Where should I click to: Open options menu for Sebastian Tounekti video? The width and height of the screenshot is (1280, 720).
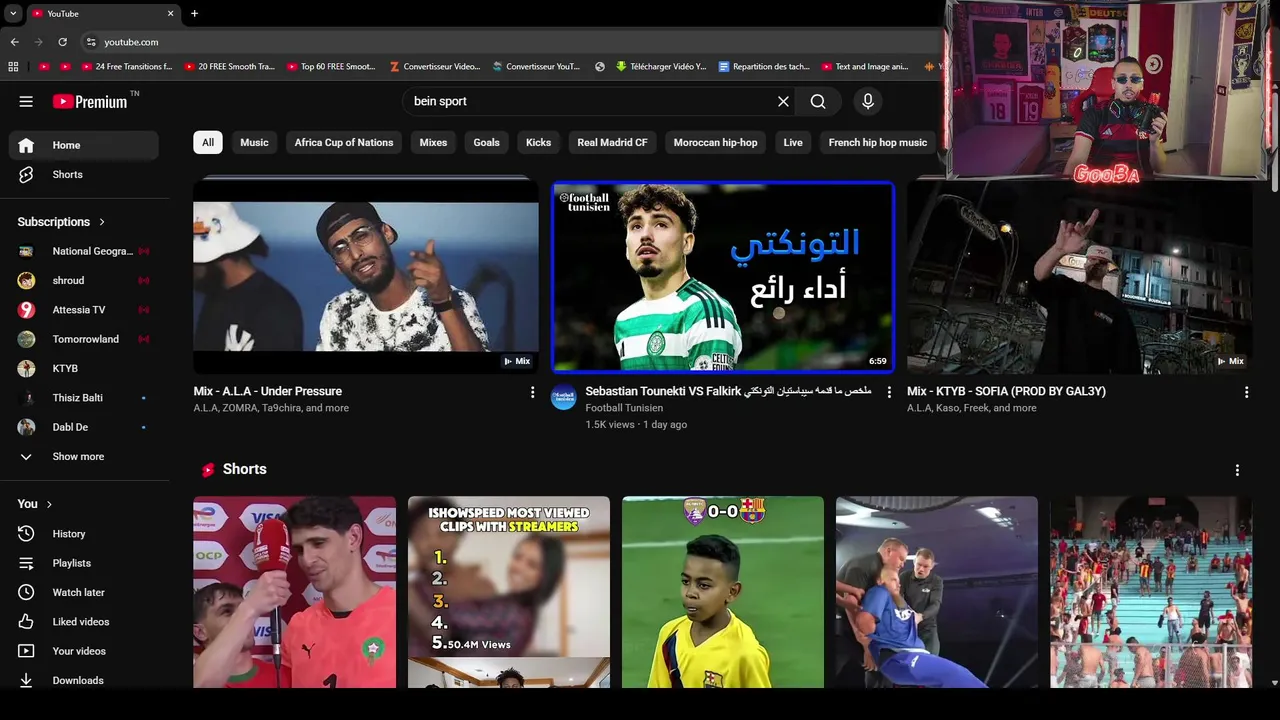click(889, 392)
